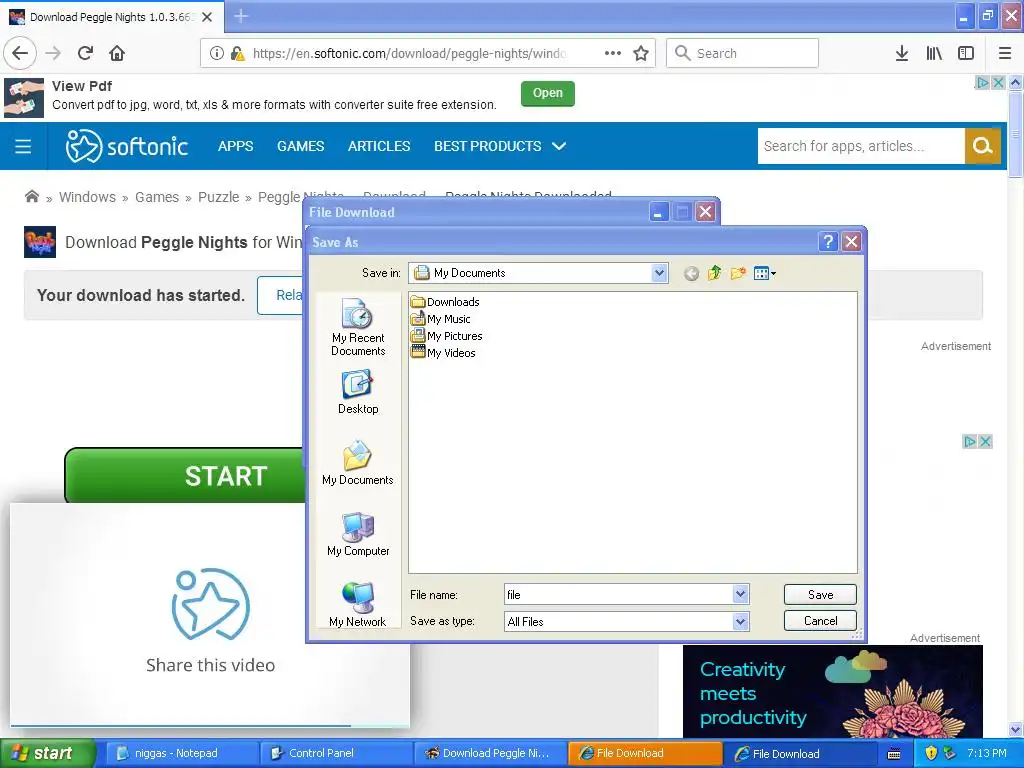
Task: Click the browser Search box
Action: [743, 54]
